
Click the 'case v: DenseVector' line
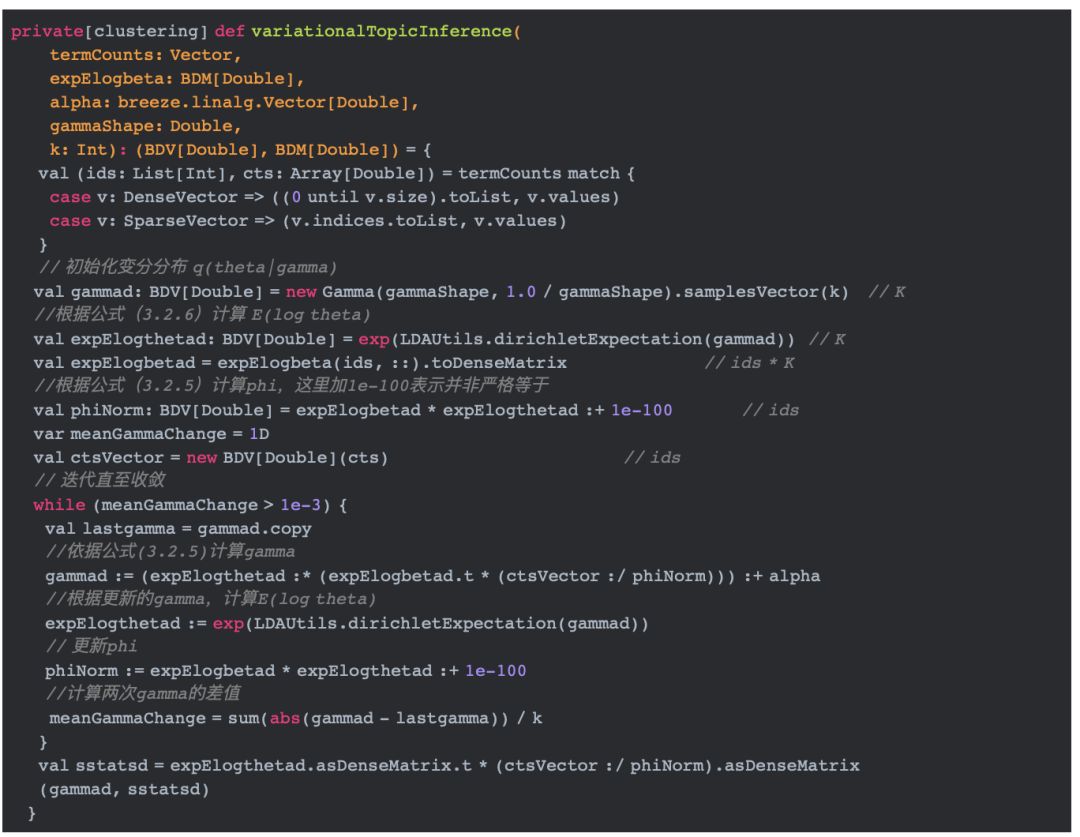334,198
